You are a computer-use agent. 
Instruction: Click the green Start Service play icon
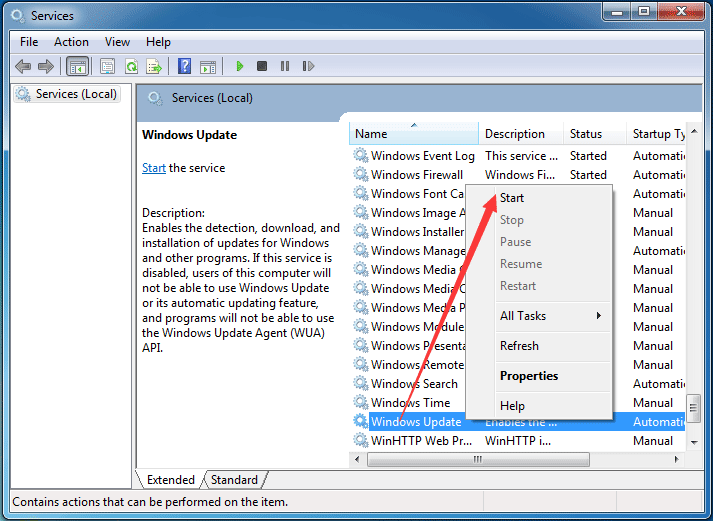tap(240, 66)
